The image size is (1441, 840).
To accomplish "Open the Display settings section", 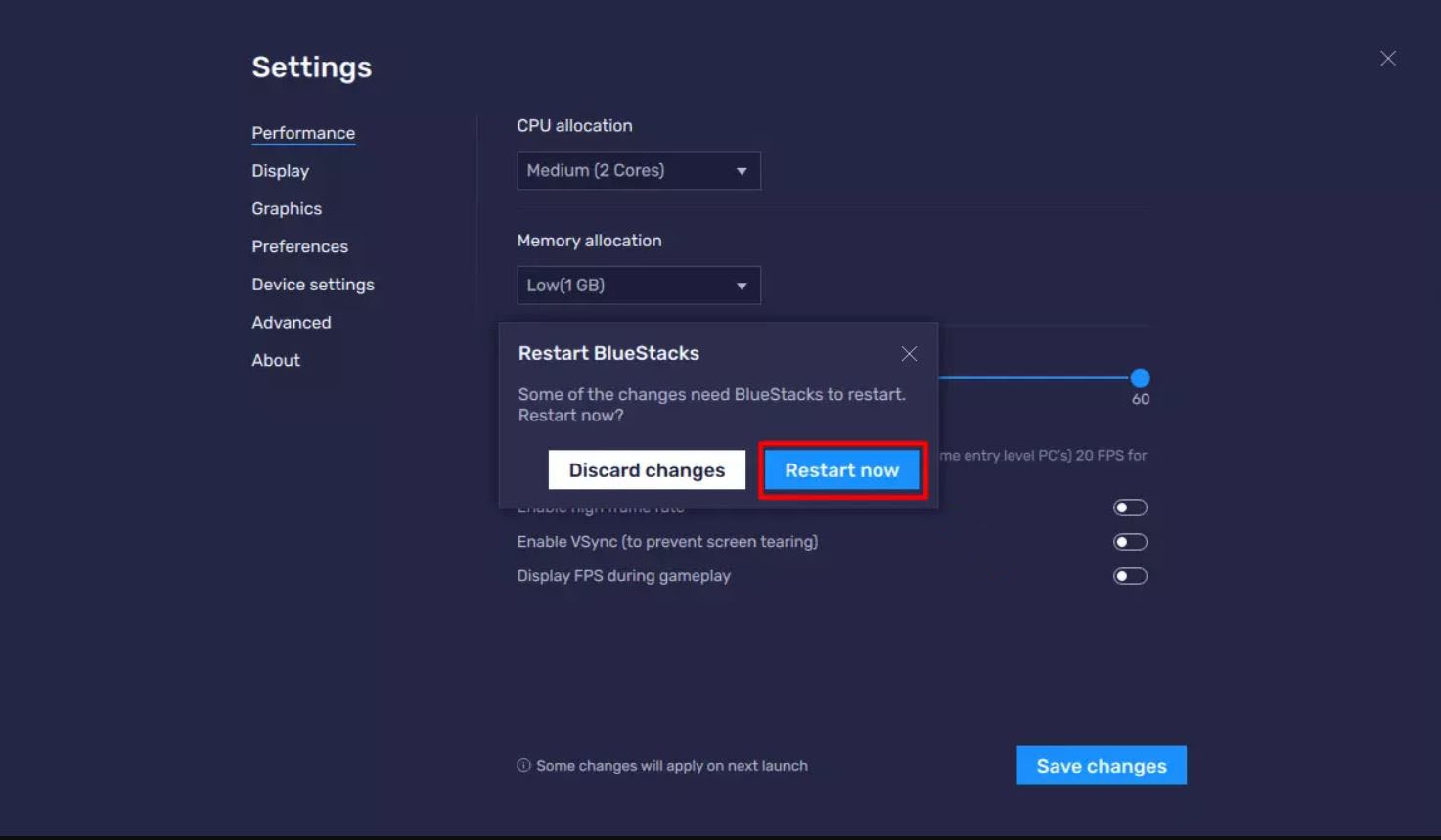I will point(280,170).
